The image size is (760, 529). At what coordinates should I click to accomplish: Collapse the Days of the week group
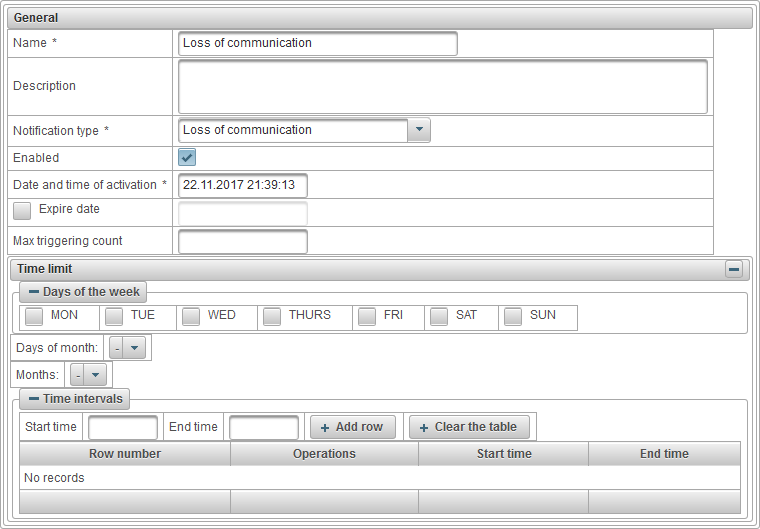click(x=34, y=292)
